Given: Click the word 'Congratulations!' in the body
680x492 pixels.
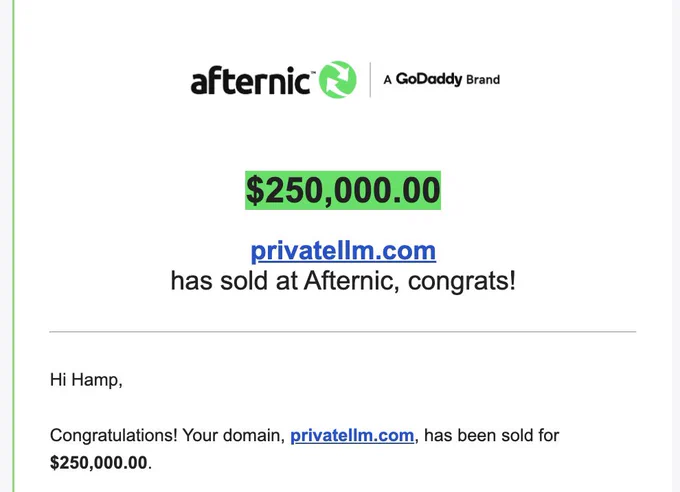Looking at the screenshot, I should [x=114, y=435].
